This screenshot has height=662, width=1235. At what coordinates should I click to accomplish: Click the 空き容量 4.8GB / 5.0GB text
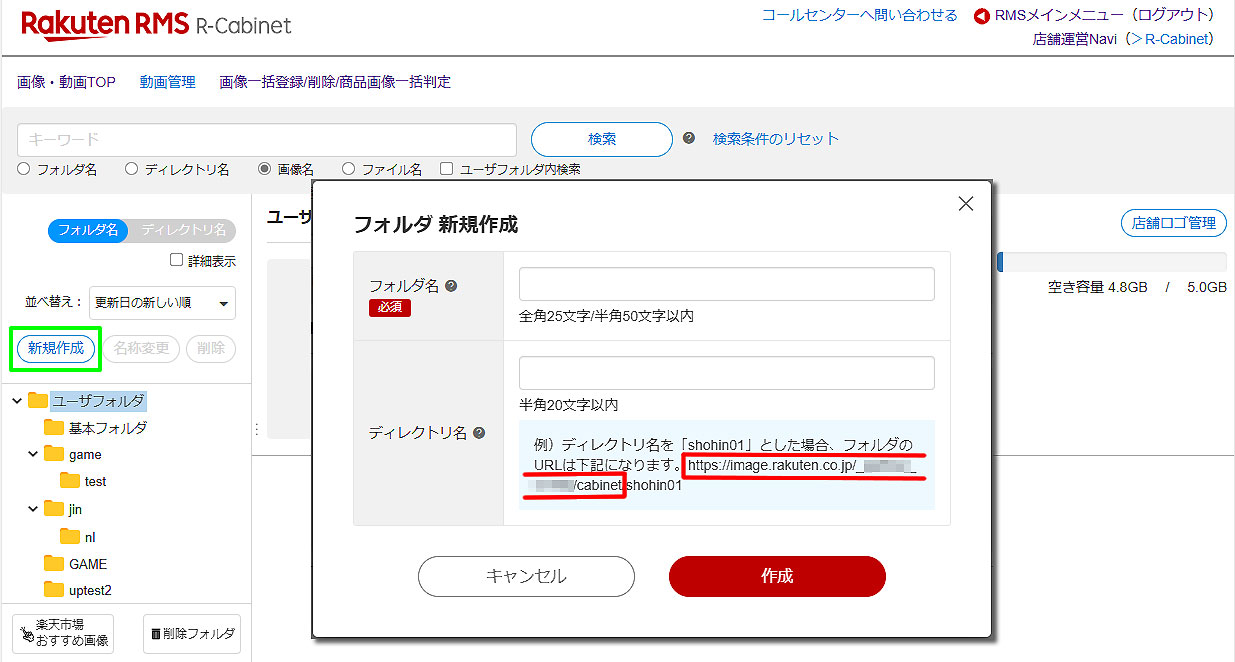pyautogui.click(x=1137, y=287)
